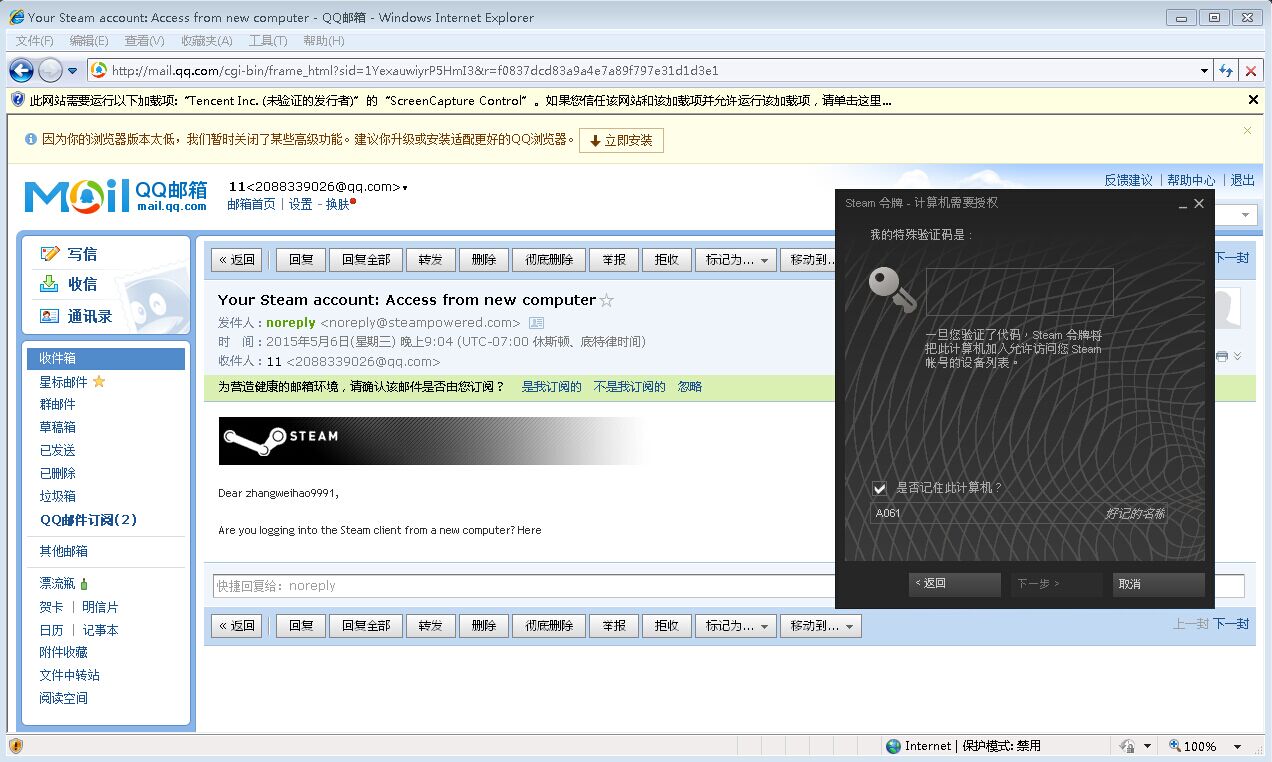Open the 标记为 dropdown
Viewport: 1272px width, 762px height.
point(735,259)
